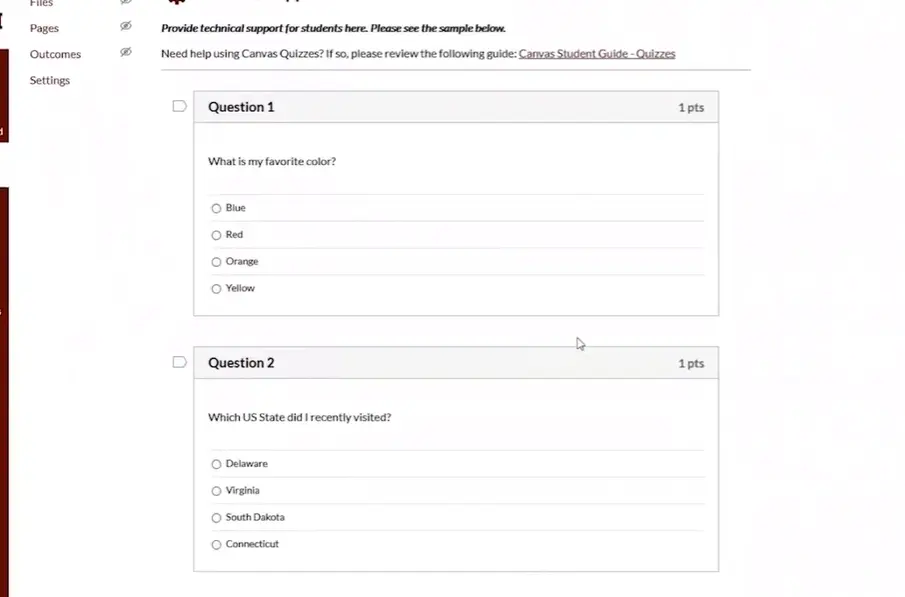Click the "Which US State" question text
905x597 pixels.
[299, 417]
